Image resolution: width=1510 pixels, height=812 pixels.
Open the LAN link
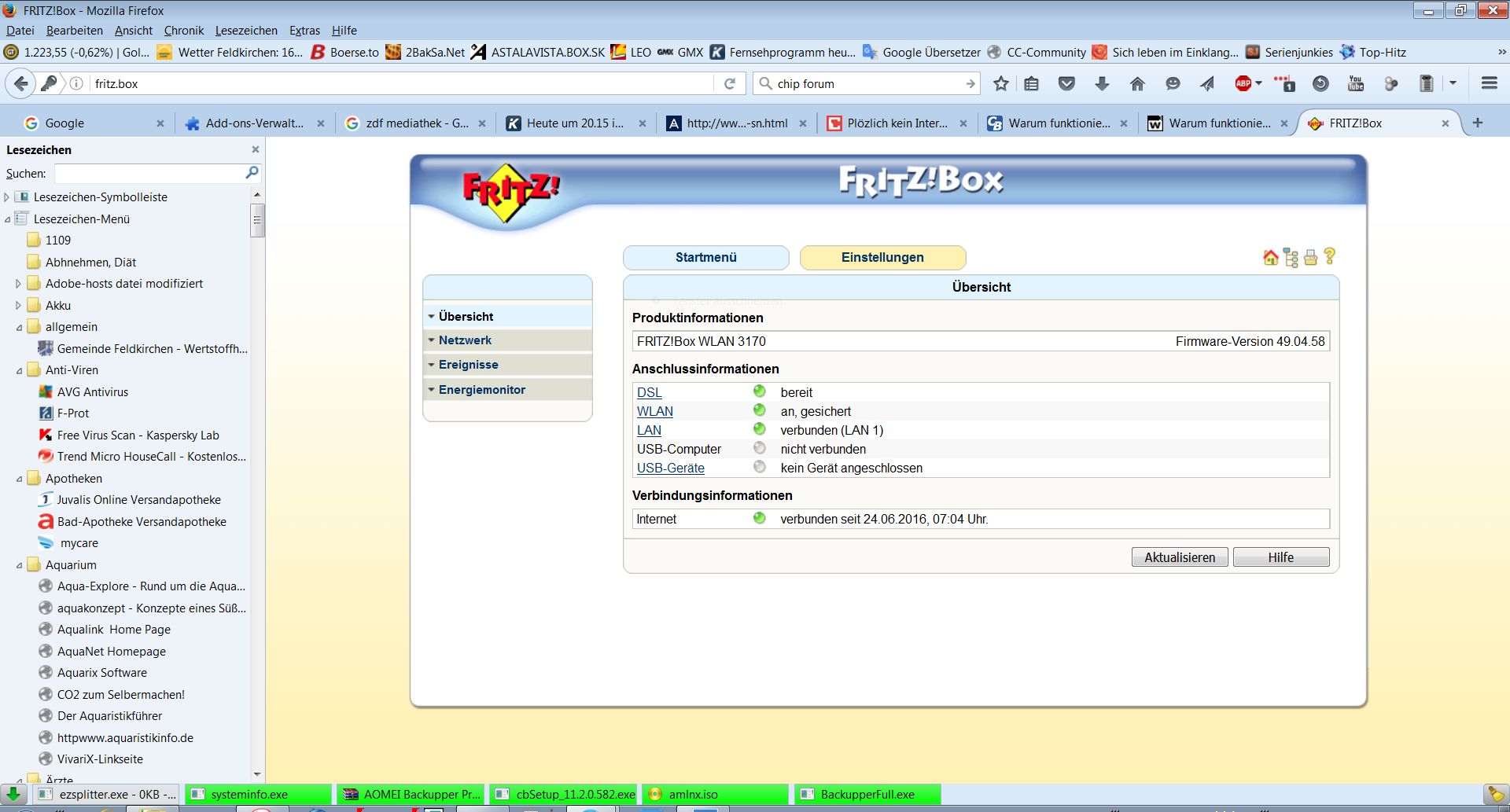point(649,430)
